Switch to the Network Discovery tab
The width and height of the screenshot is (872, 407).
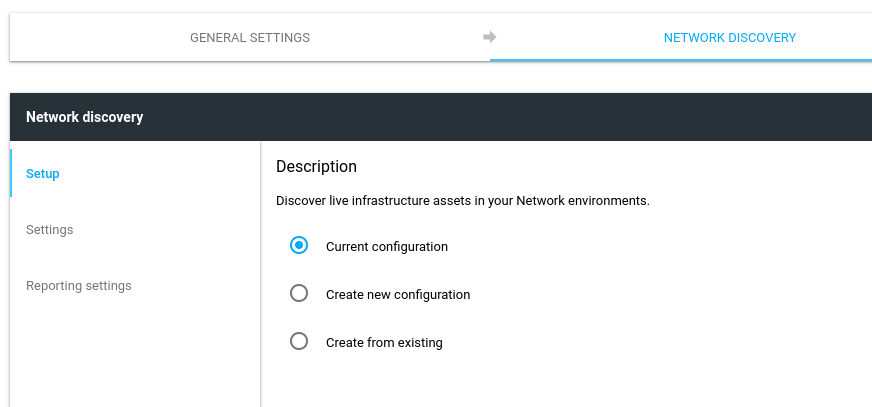click(729, 38)
